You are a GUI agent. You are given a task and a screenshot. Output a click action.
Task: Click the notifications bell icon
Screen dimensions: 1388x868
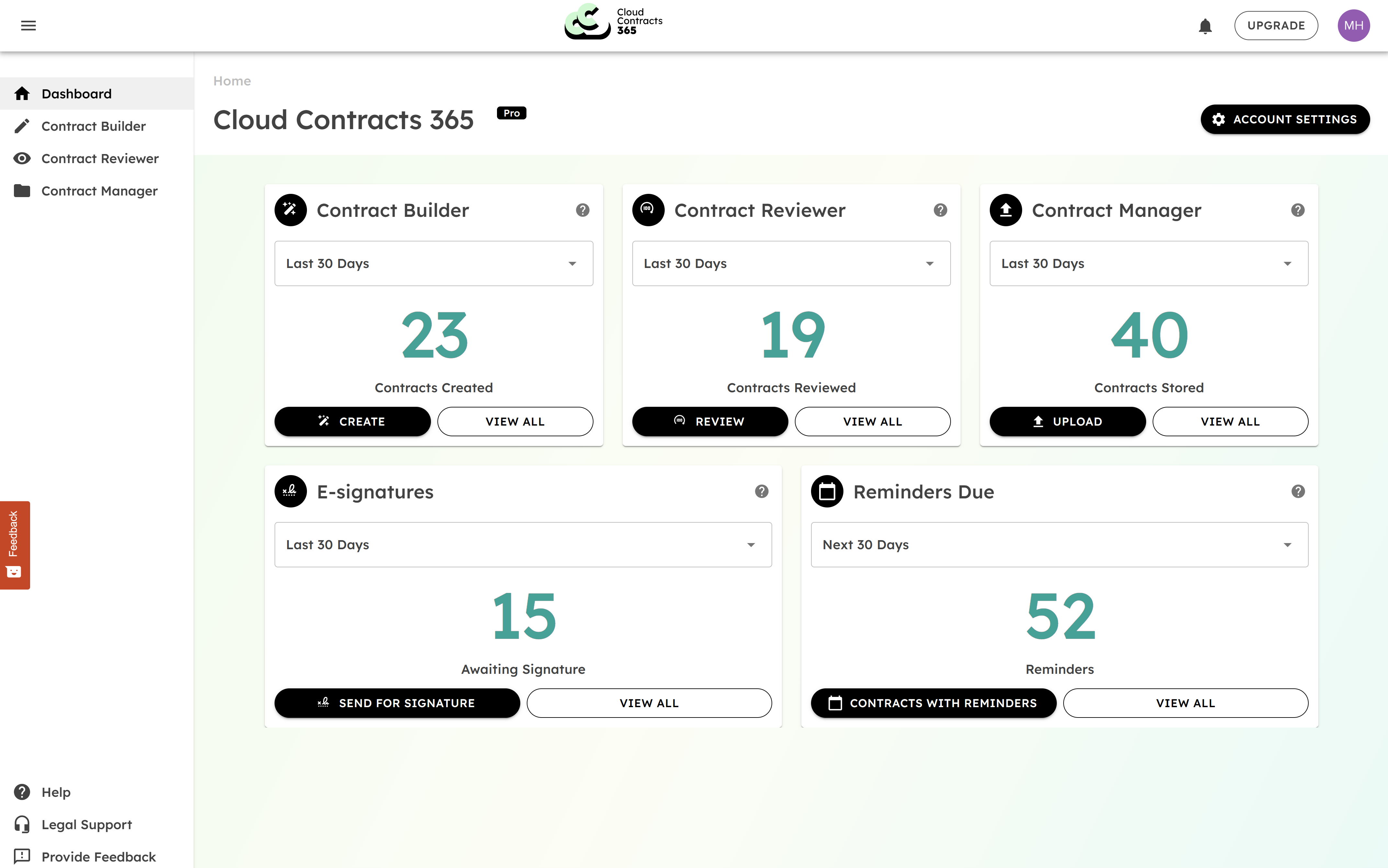tap(1205, 26)
